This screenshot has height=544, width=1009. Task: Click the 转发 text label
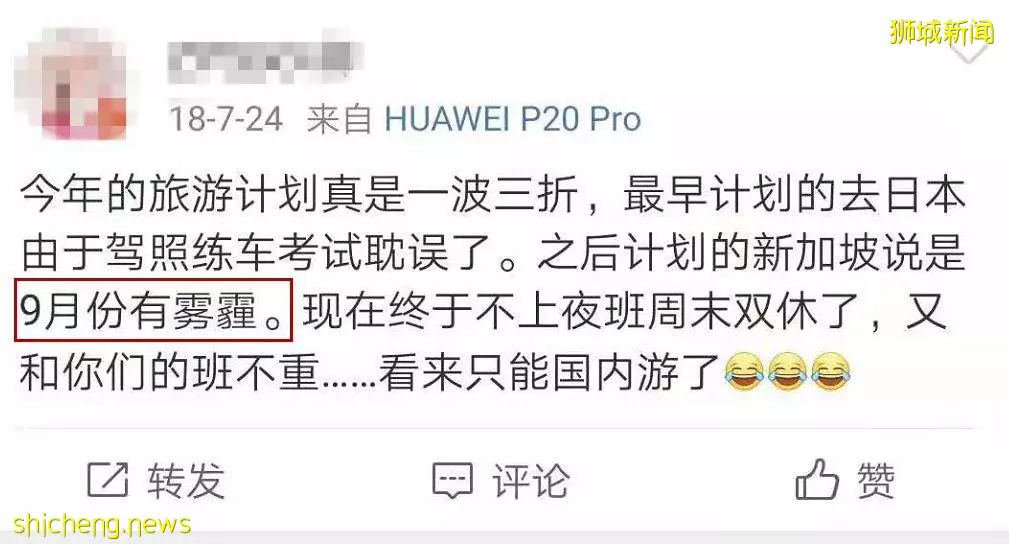tap(186, 481)
